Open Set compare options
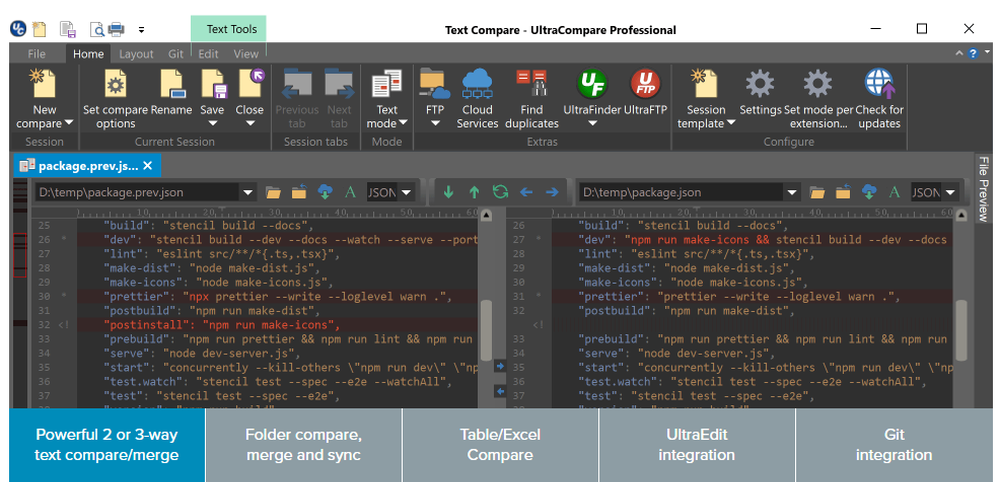The image size is (1000, 482). [115, 99]
